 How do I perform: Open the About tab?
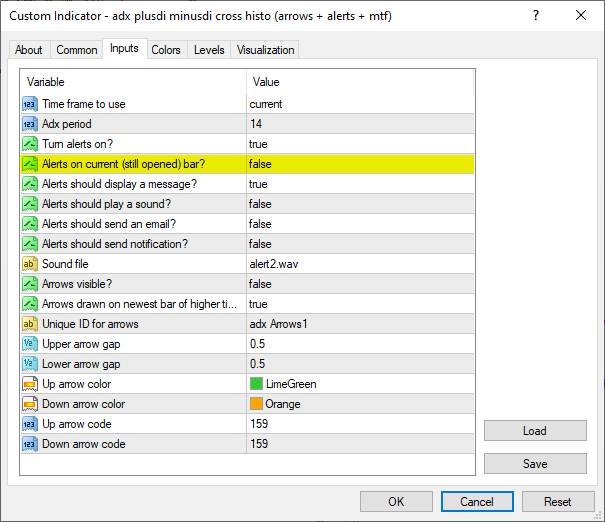pyautogui.click(x=29, y=50)
